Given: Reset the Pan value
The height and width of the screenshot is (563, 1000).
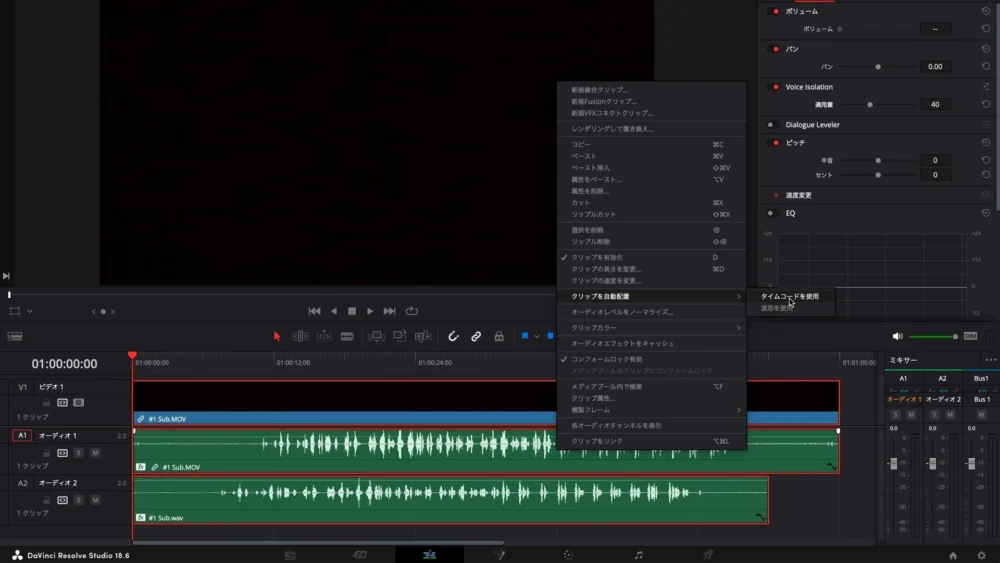Looking at the screenshot, I should click(986, 66).
